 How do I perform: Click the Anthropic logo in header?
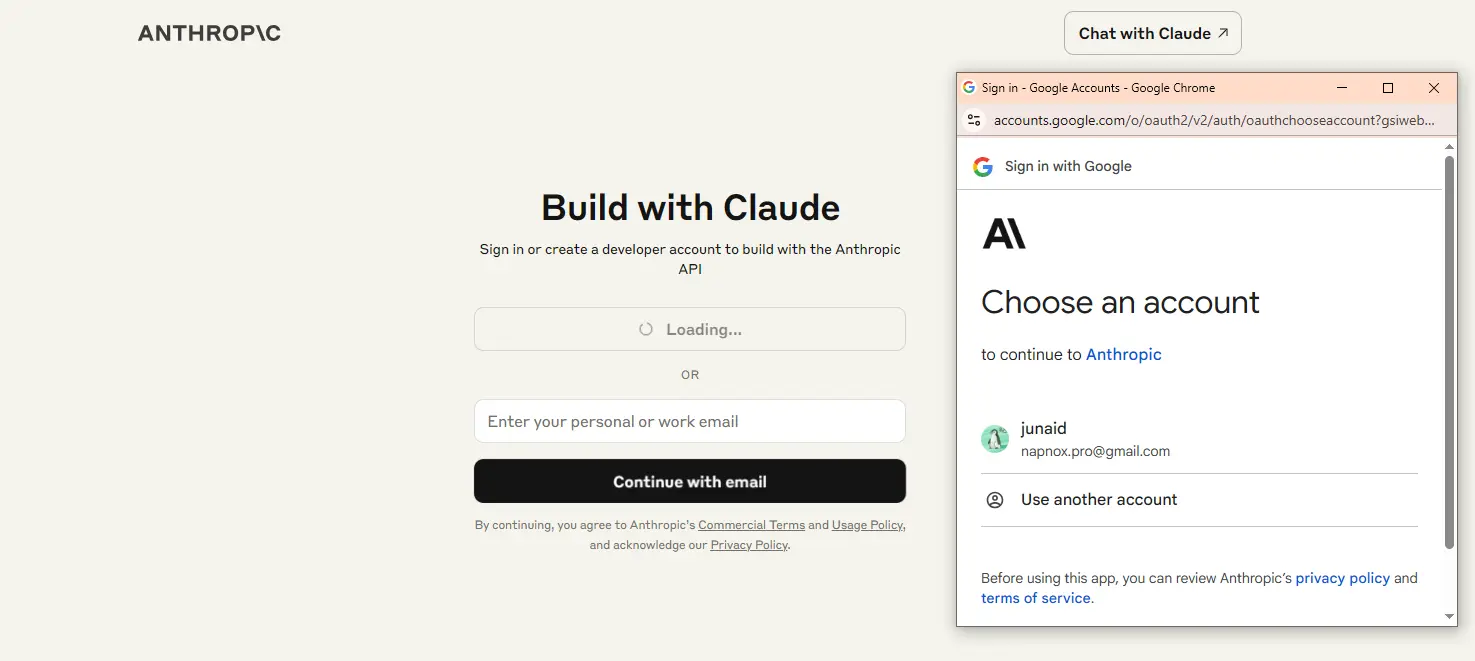pos(209,33)
